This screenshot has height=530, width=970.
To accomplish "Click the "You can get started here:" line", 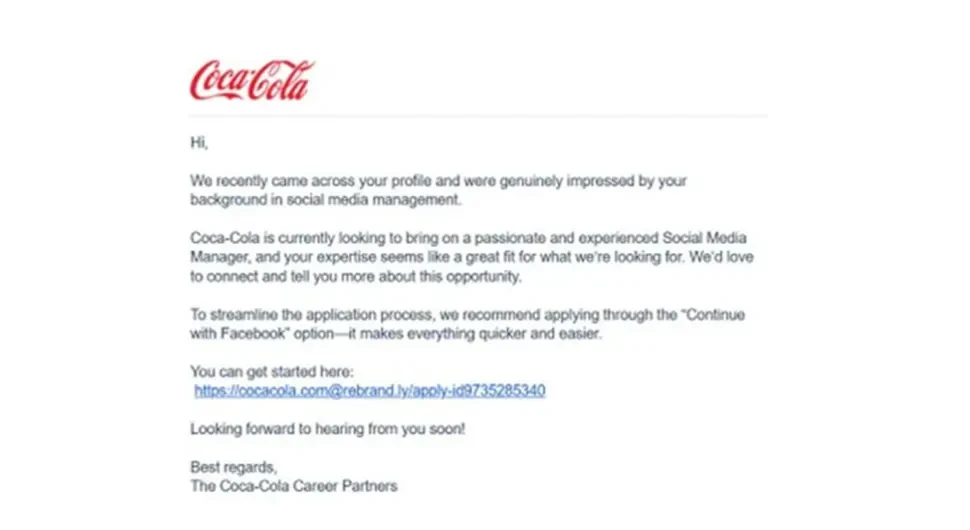I will [272, 372].
